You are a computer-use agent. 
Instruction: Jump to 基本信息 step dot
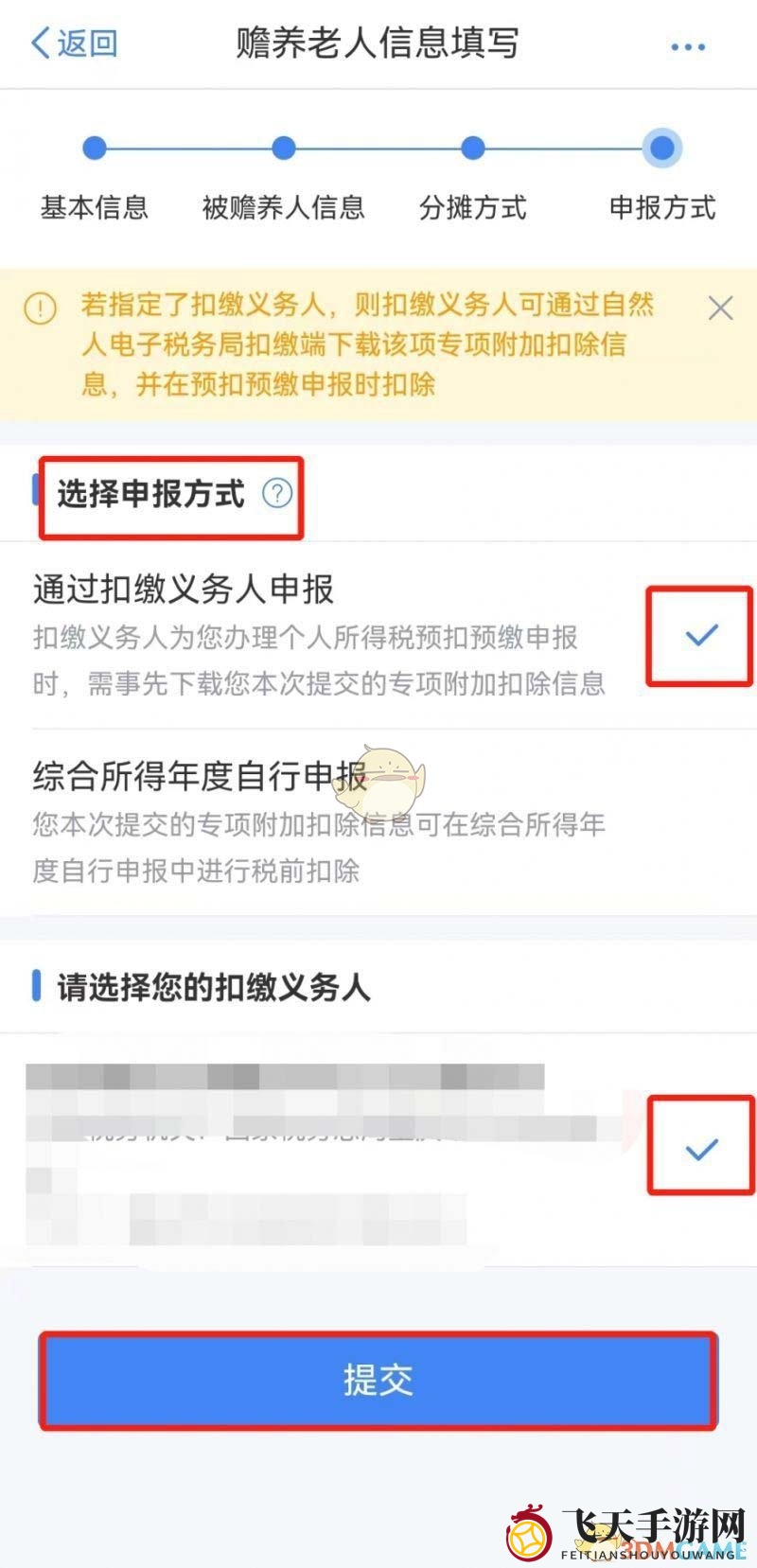94,148
